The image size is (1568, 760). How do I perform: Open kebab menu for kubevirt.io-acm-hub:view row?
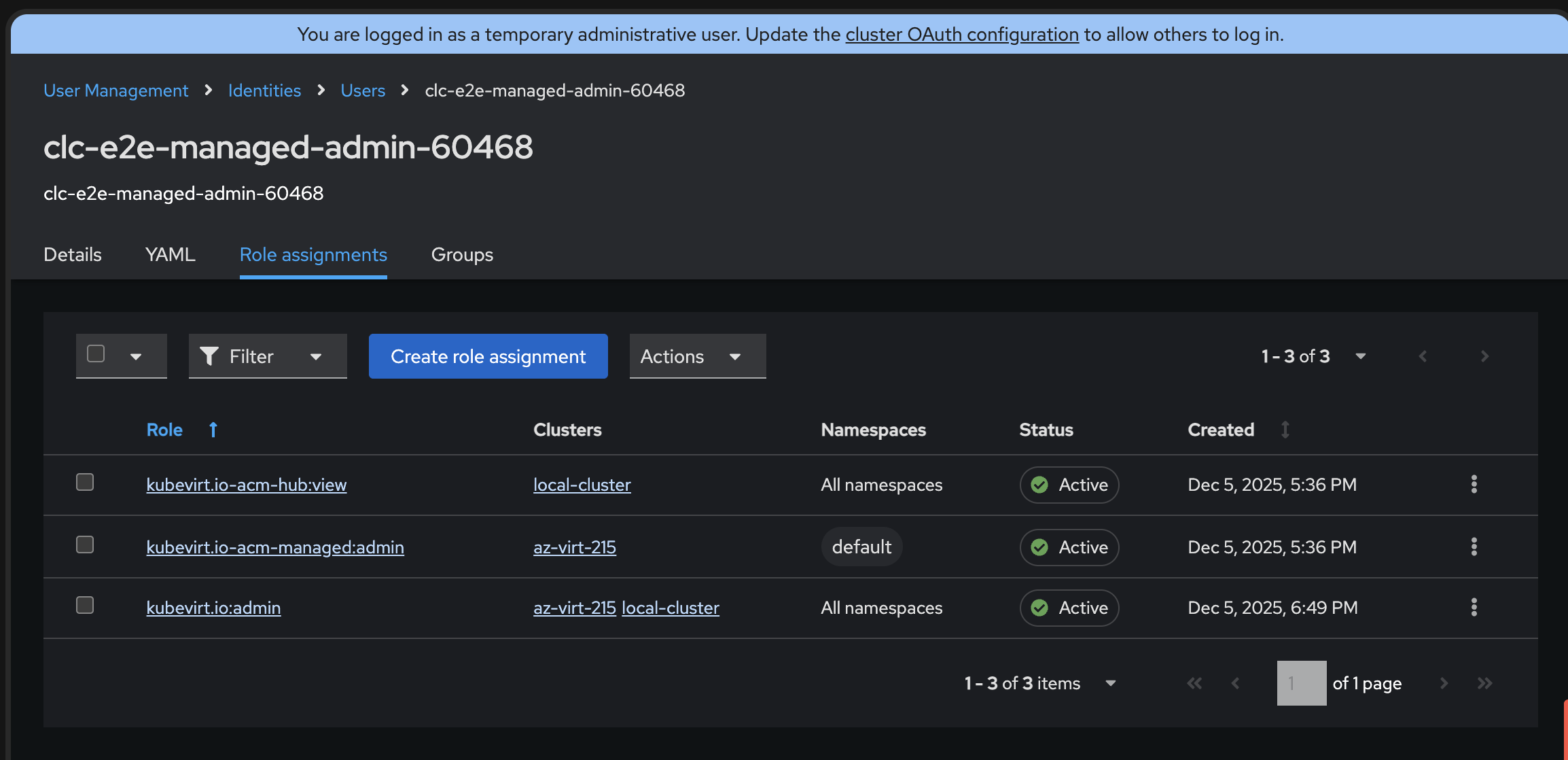(1474, 484)
